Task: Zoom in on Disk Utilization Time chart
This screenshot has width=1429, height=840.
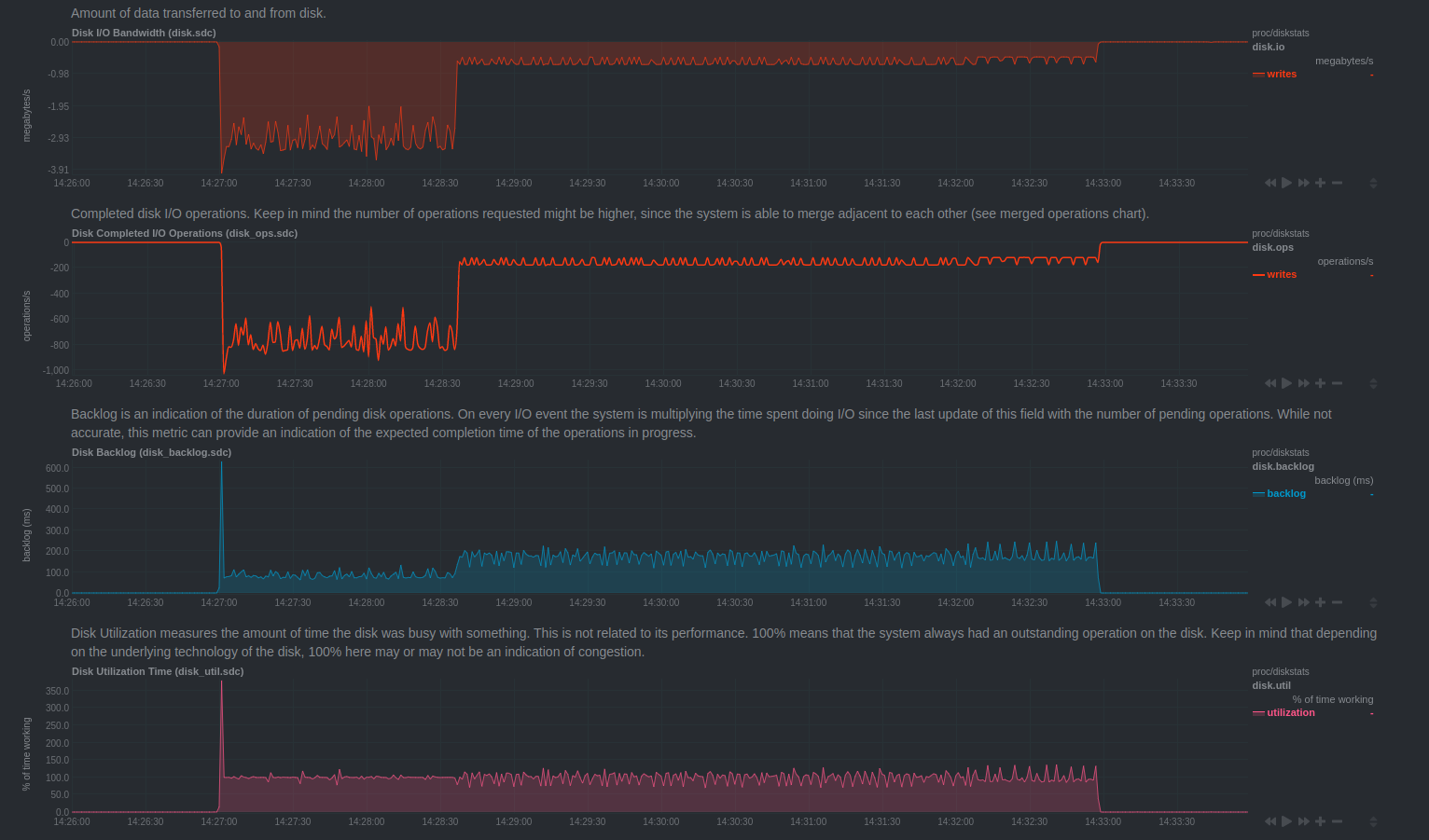Action: tap(1320, 821)
